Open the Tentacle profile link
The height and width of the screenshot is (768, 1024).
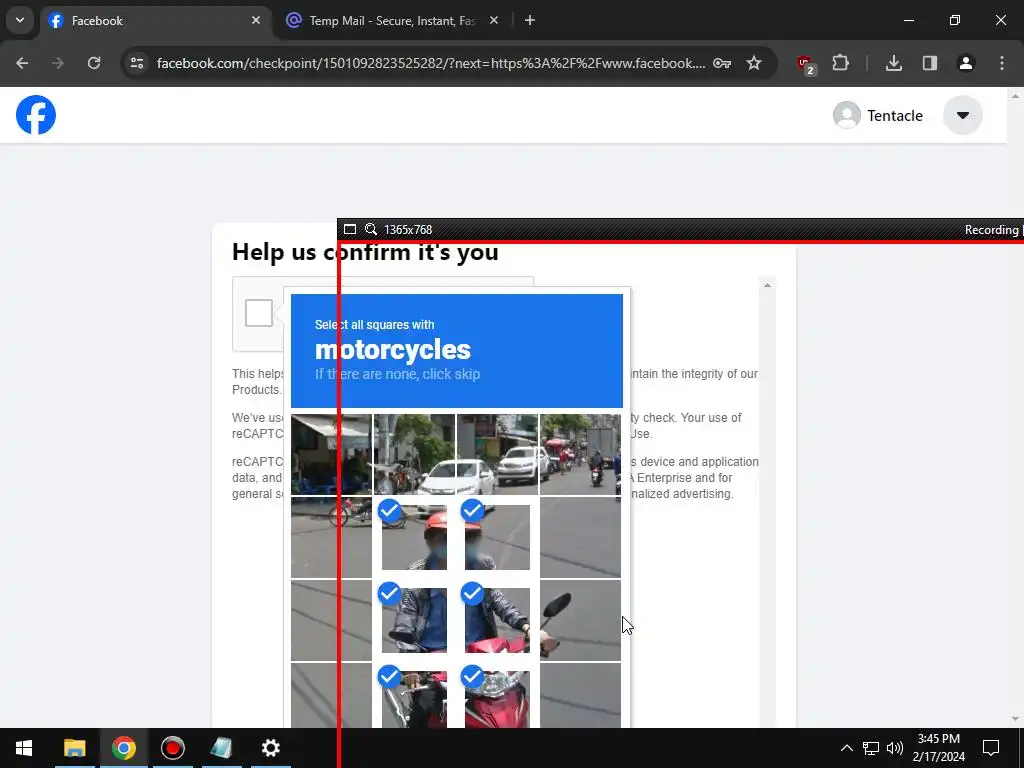(878, 116)
